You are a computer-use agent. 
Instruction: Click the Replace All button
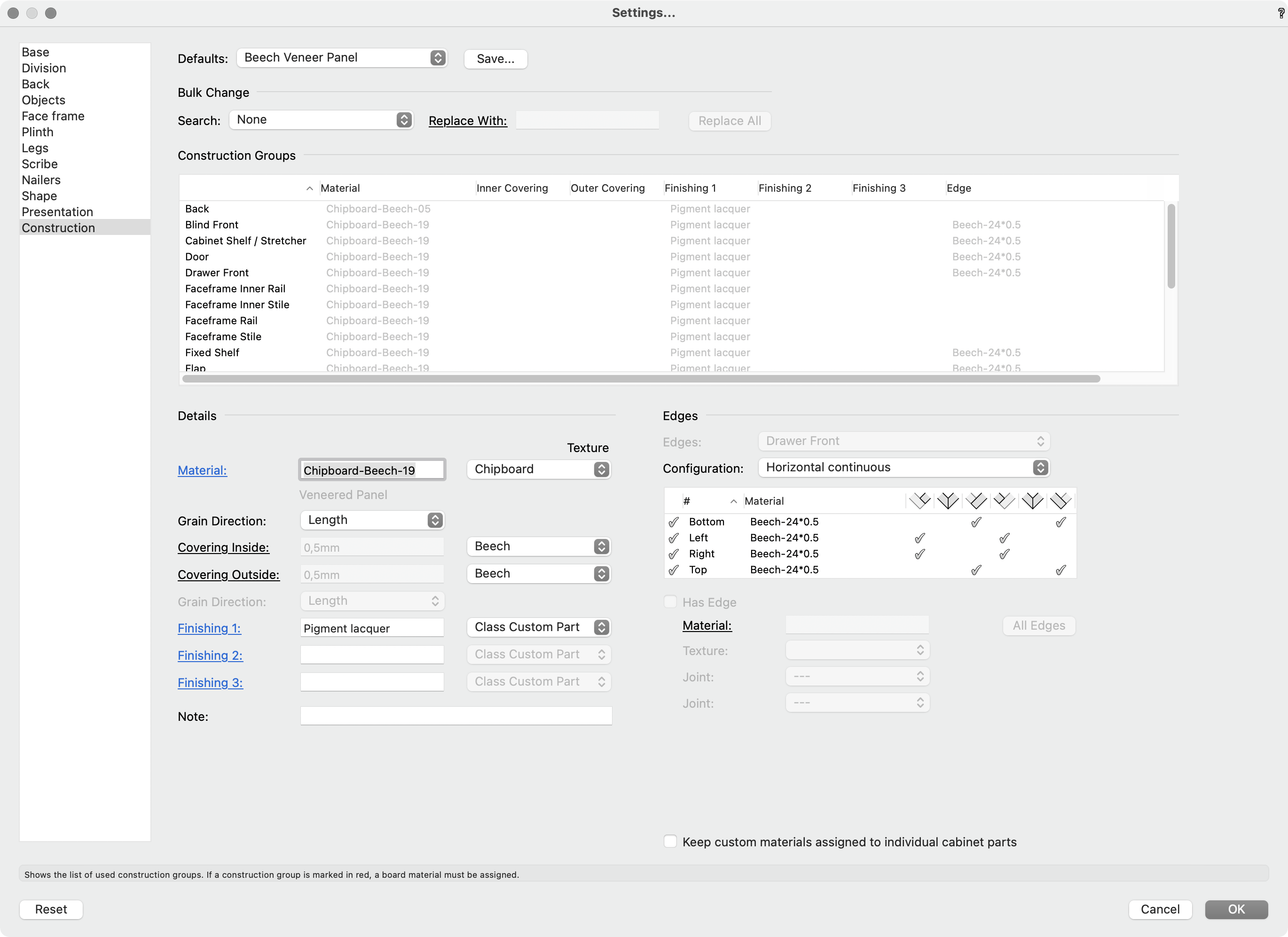(x=729, y=120)
